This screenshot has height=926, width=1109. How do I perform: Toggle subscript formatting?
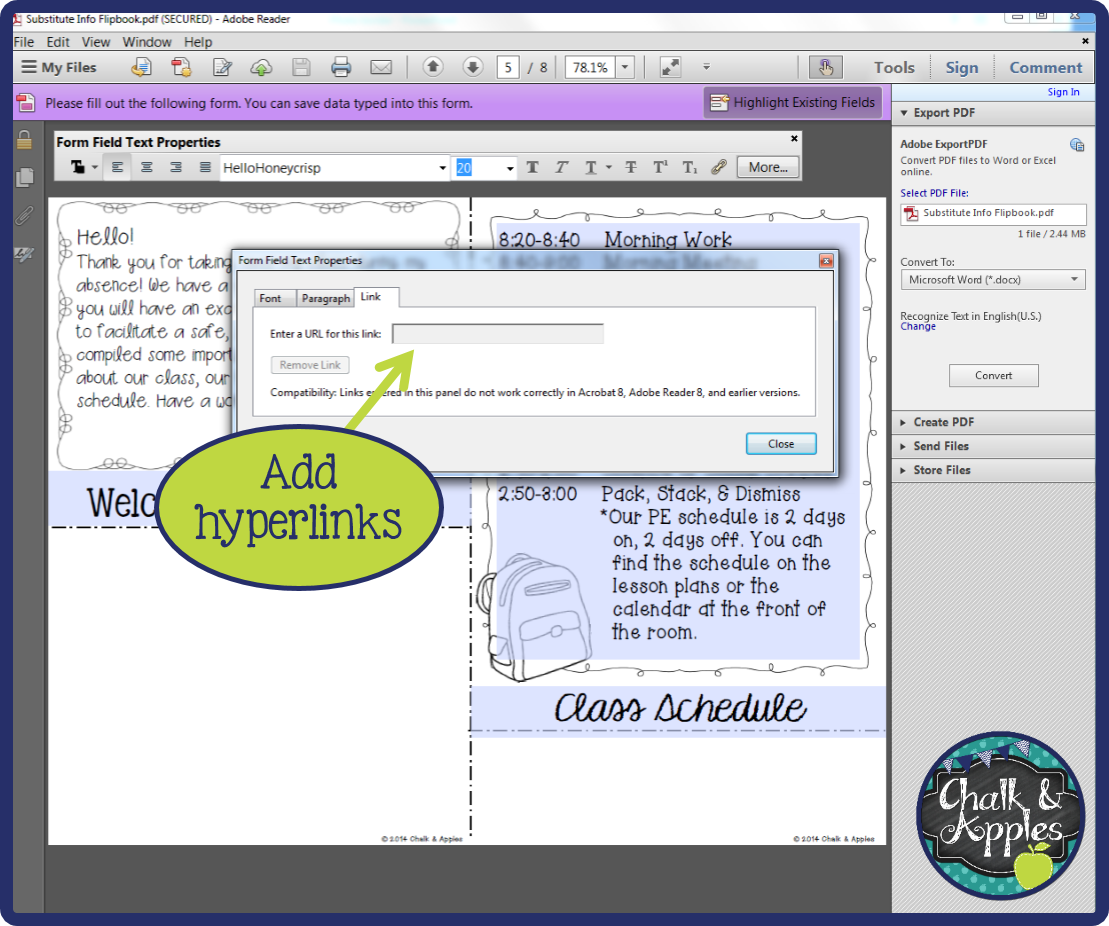[x=688, y=167]
